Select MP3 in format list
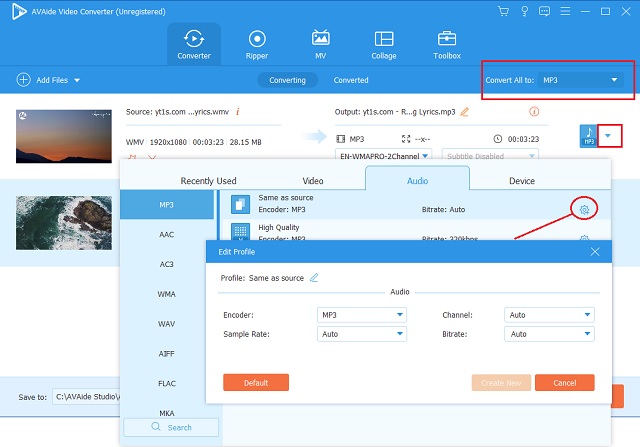Screen dimensions: 640x447 coord(167,205)
